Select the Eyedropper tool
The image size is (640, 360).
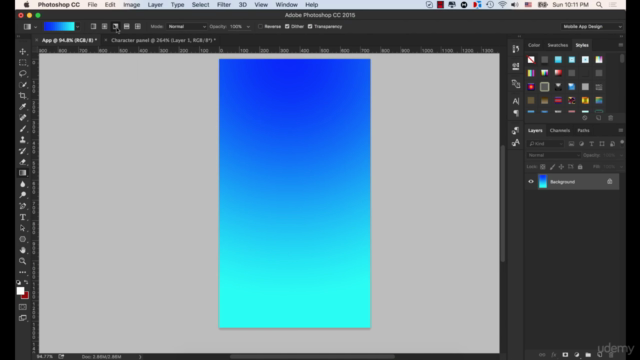tap(22, 107)
